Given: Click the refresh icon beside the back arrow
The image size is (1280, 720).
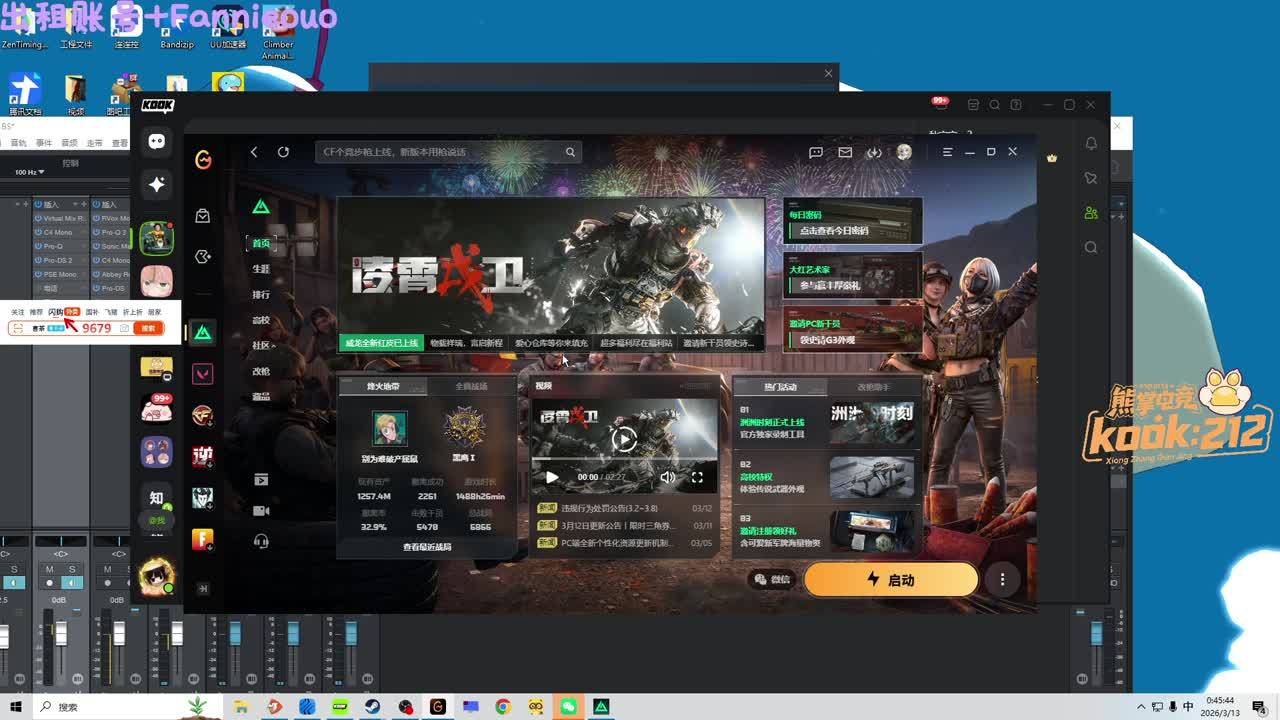Looking at the screenshot, I should coord(283,152).
